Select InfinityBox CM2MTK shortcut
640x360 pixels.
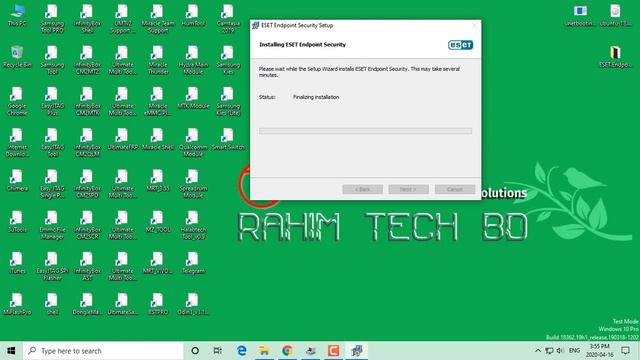87,101
